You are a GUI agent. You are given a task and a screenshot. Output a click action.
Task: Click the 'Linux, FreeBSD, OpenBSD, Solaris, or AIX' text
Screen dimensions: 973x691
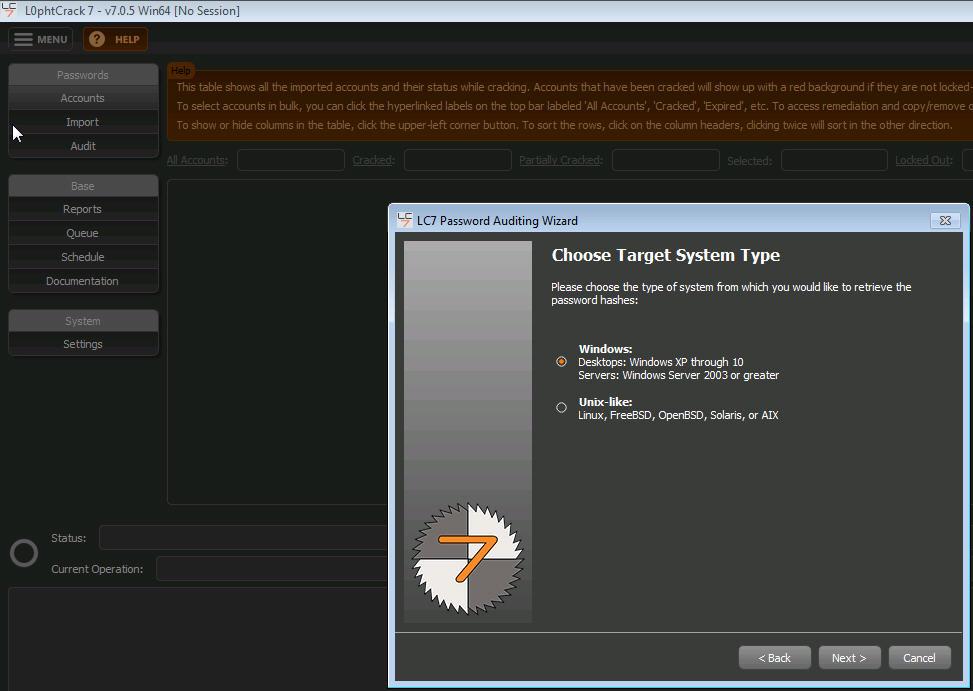tap(678, 416)
